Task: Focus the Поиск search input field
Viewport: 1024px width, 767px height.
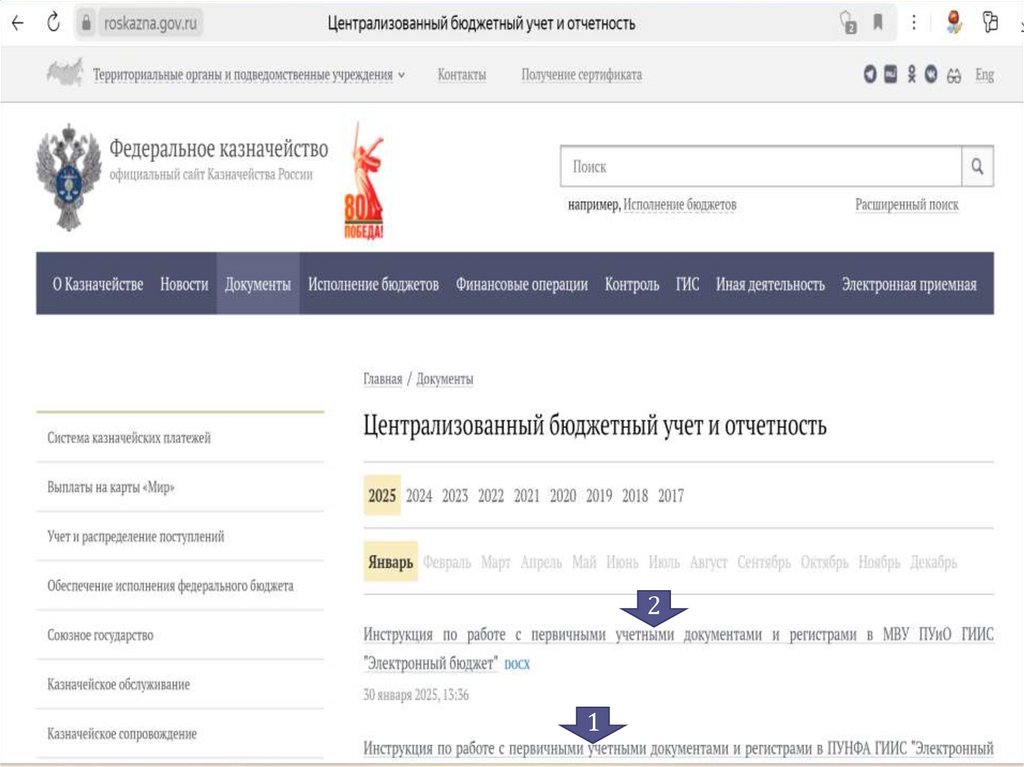Action: pos(761,167)
